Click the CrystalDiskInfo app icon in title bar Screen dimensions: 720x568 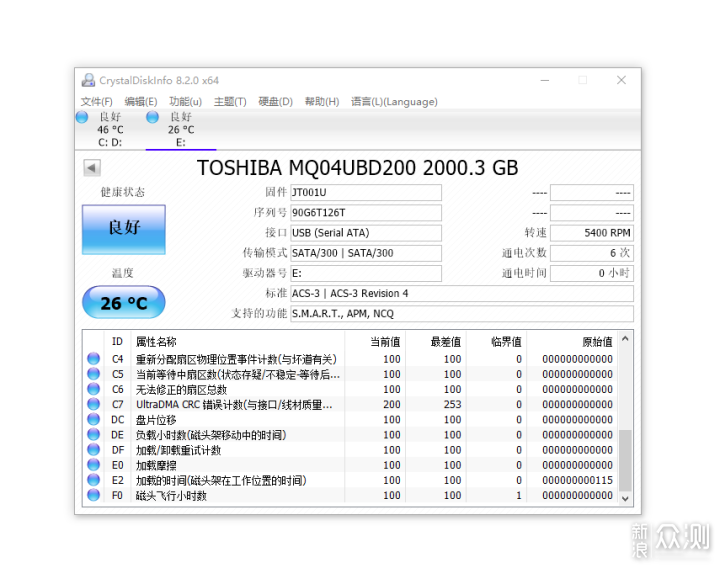coord(88,80)
